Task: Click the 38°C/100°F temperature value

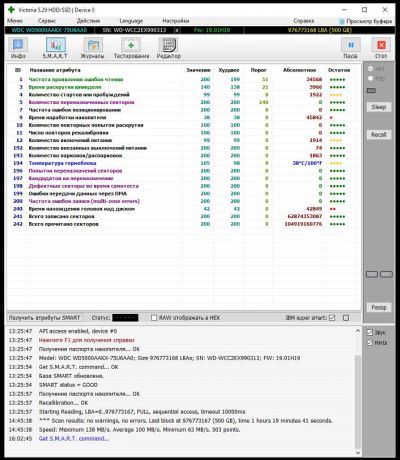Action: [307, 163]
